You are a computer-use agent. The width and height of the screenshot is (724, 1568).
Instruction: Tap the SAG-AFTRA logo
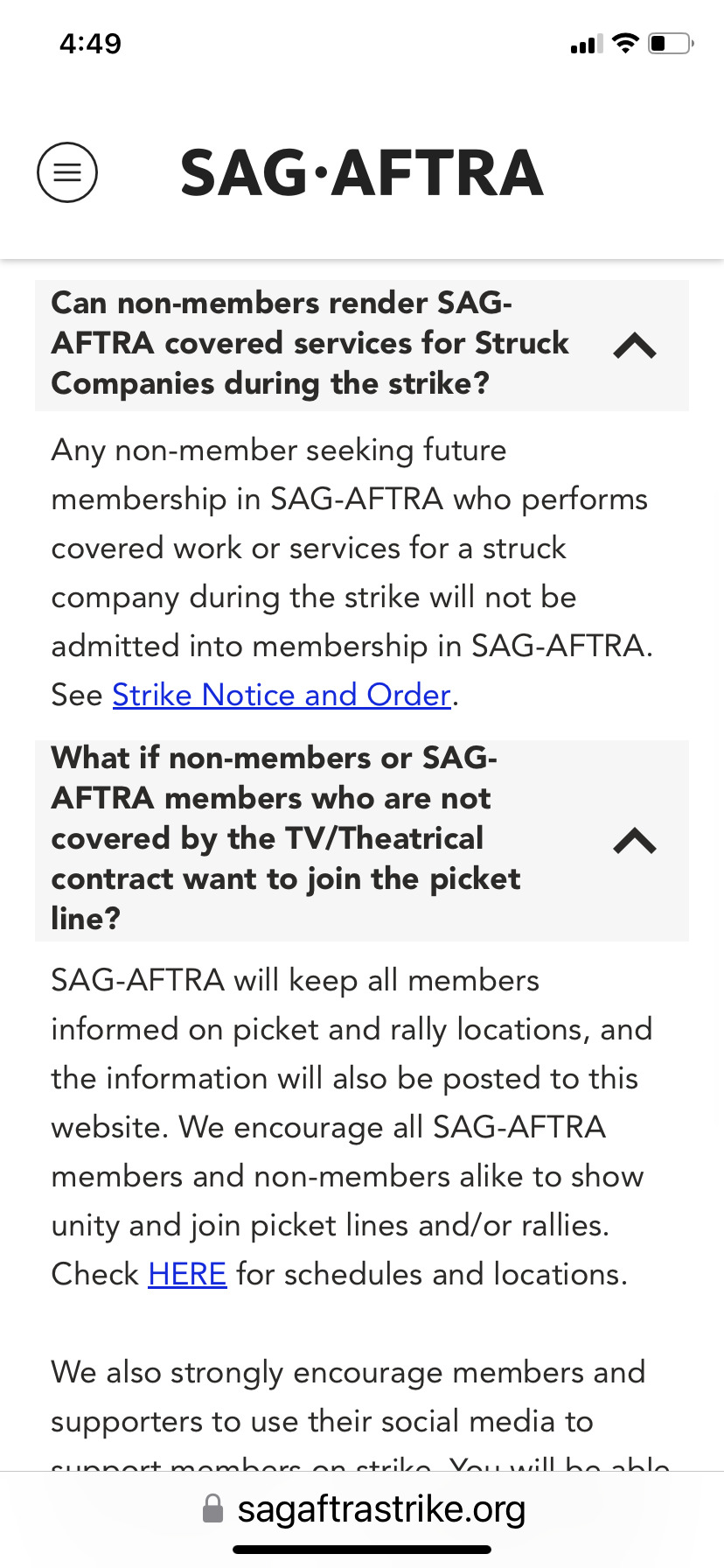[x=361, y=172]
